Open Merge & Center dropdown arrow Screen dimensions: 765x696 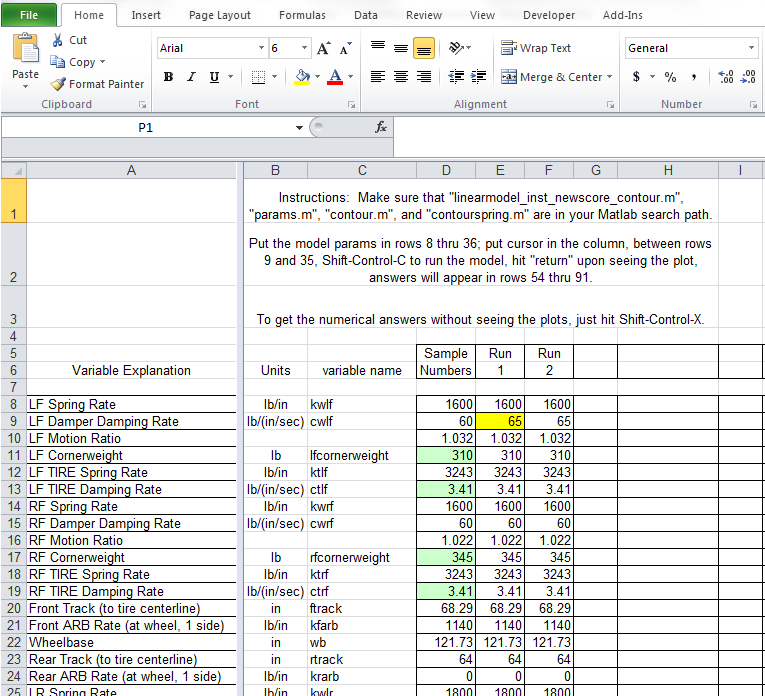pos(609,77)
